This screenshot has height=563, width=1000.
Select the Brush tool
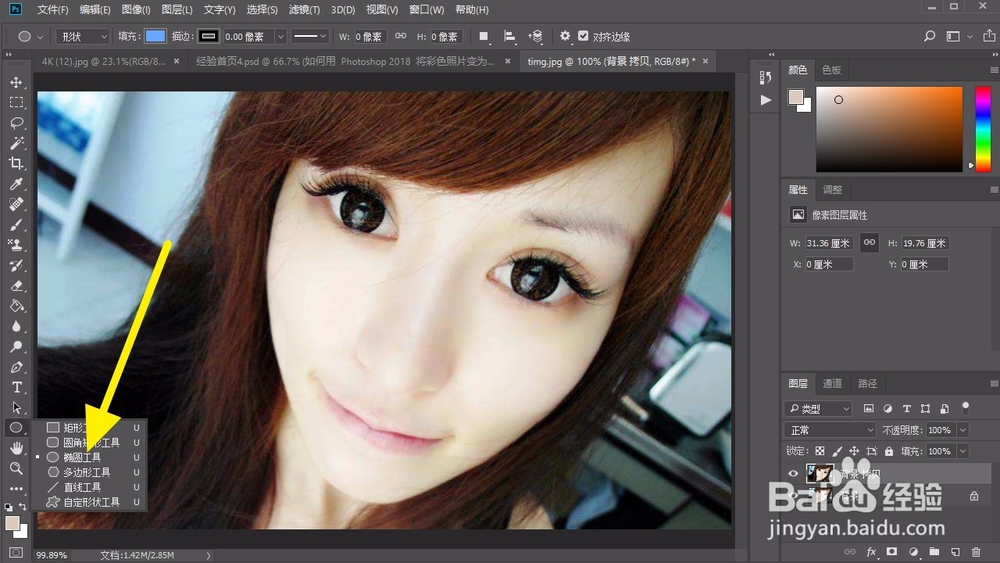pos(17,225)
